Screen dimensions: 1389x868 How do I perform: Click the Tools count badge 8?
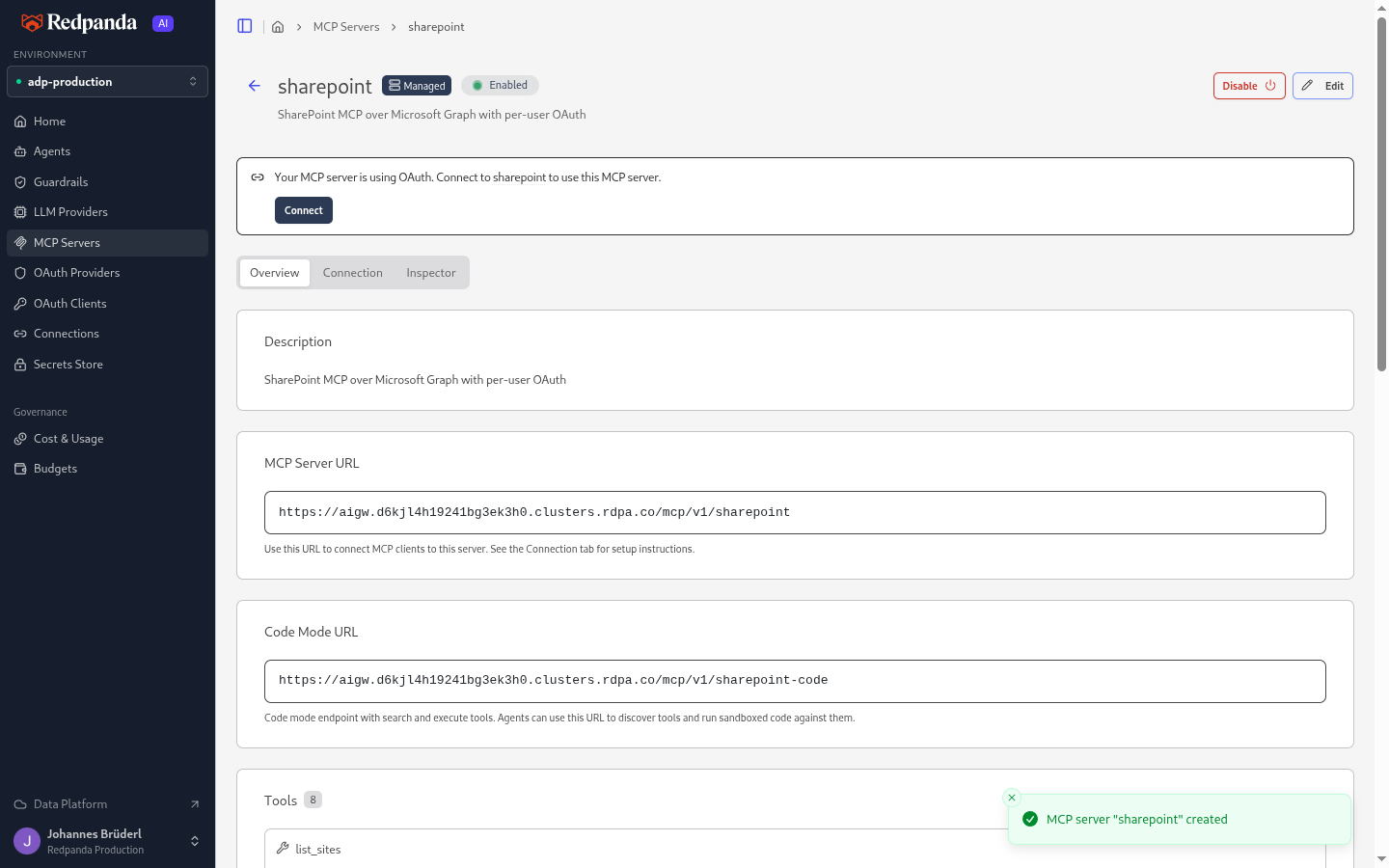point(313,800)
